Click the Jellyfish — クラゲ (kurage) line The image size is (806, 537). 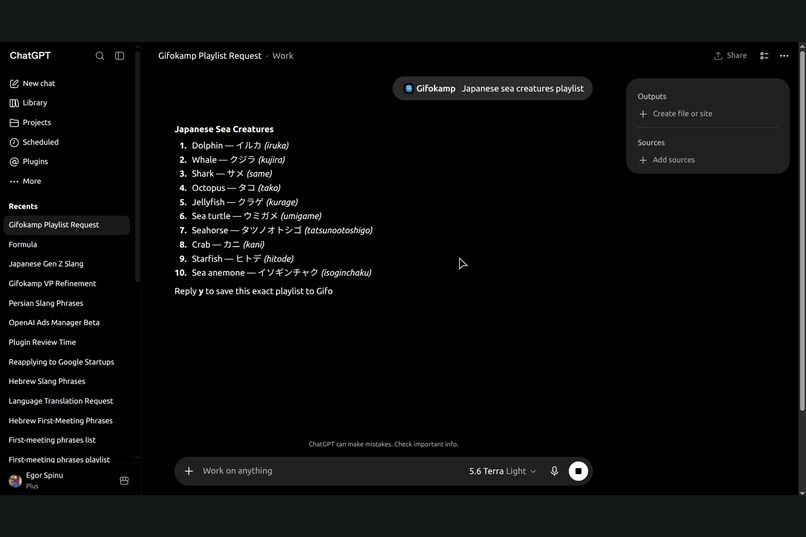[245, 202]
